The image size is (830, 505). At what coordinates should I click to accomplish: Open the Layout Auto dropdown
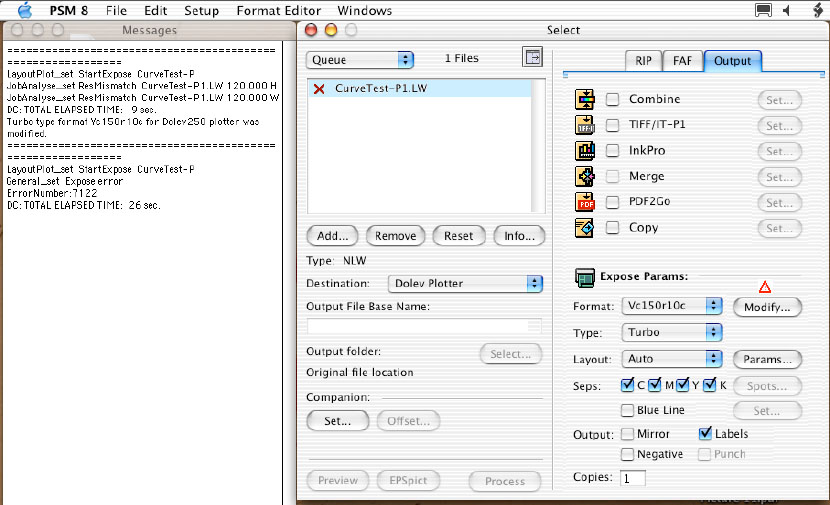click(672, 359)
